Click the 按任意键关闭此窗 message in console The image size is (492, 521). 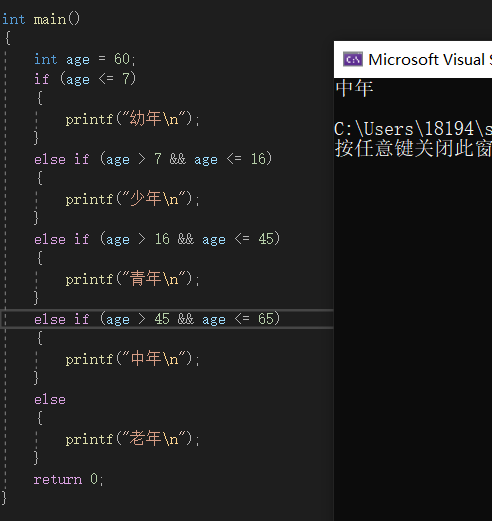[413, 148]
